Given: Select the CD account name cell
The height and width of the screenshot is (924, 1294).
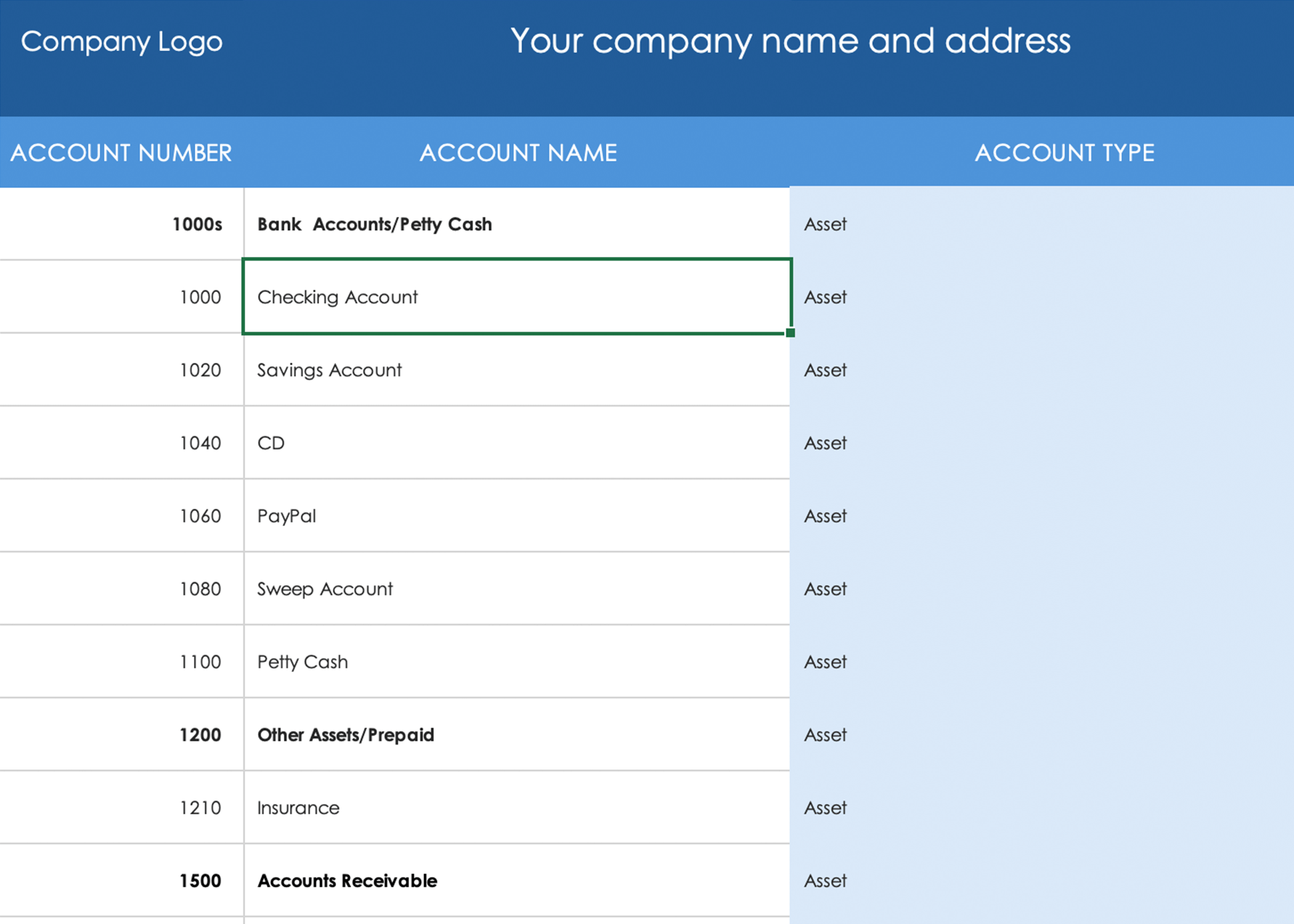Looking at the screenshot, I should [516, 443].
